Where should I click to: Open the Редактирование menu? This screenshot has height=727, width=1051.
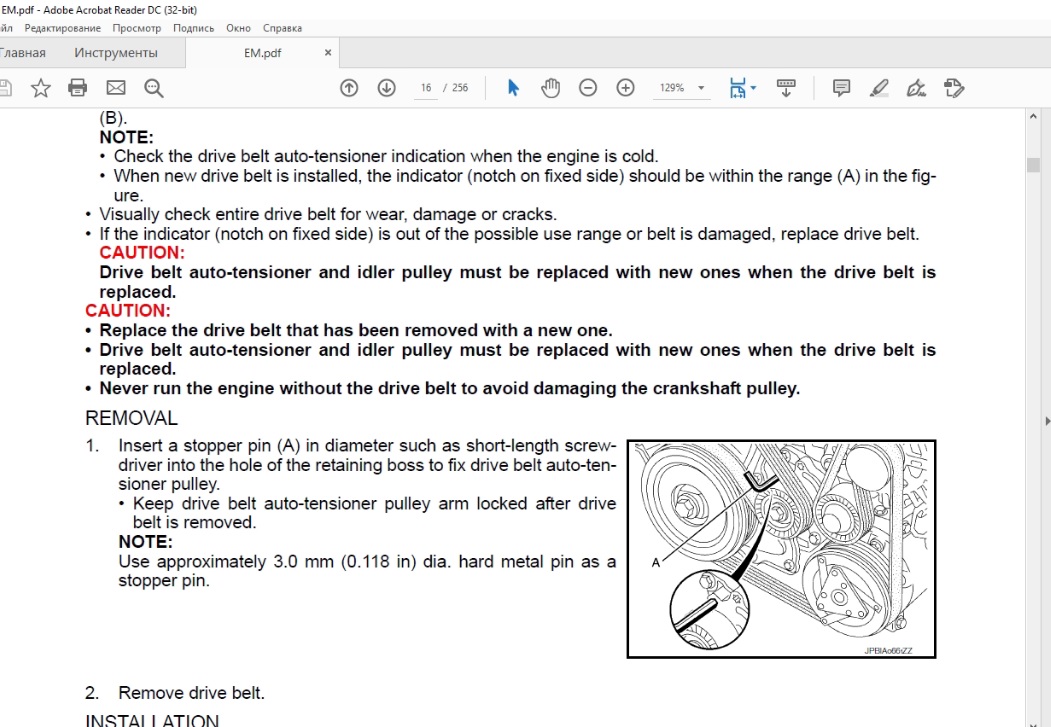pyautogui.click(x=62, y=28)
